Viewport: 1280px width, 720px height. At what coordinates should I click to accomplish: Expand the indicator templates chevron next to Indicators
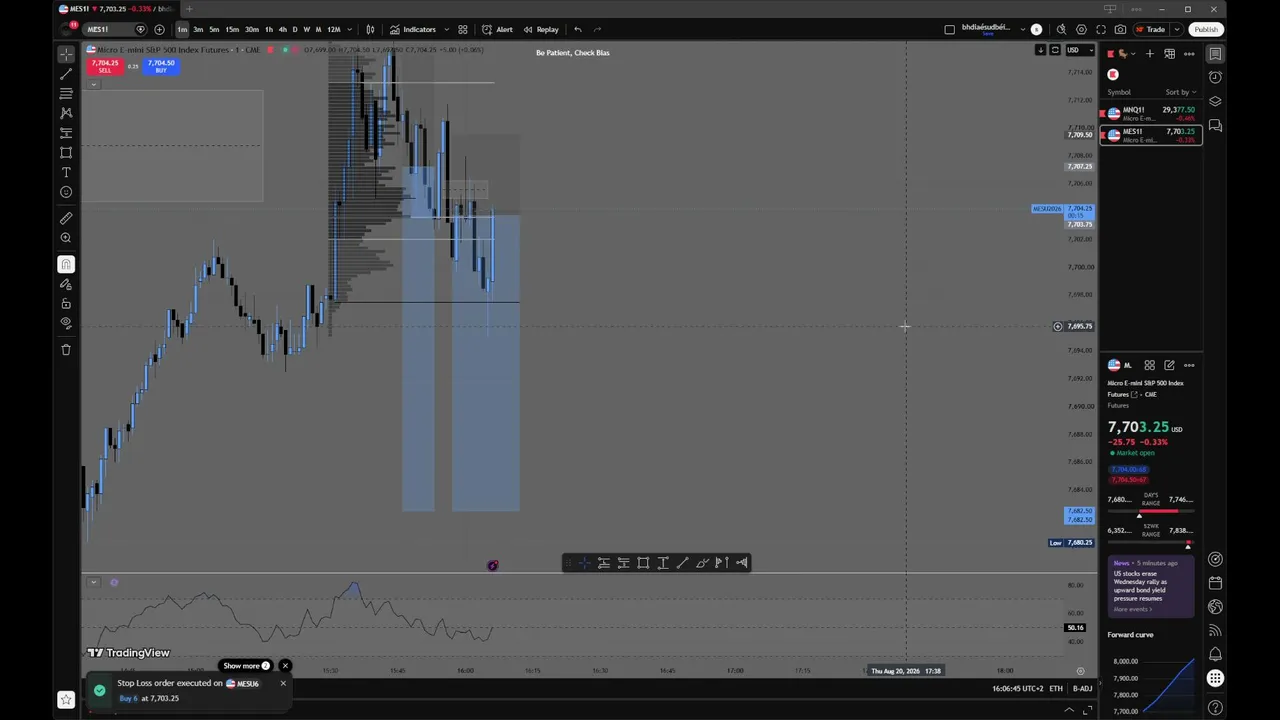tap(446, 29)
